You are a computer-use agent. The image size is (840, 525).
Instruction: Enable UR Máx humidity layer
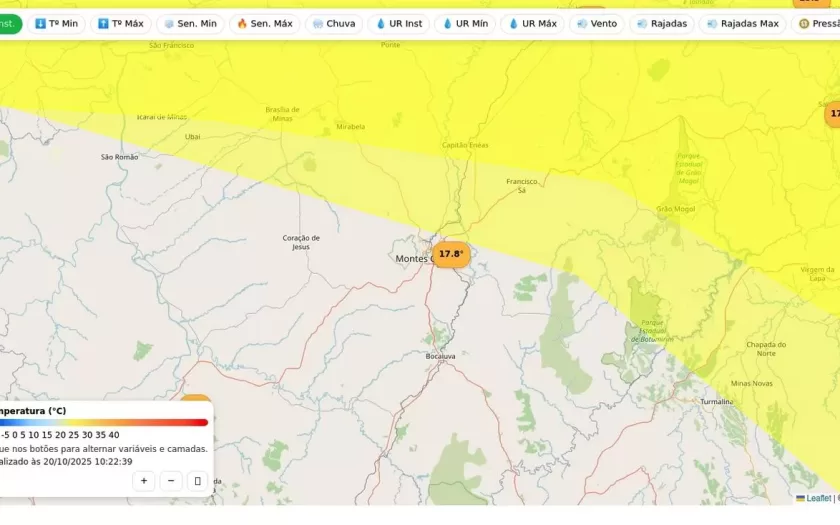point(532,24)
